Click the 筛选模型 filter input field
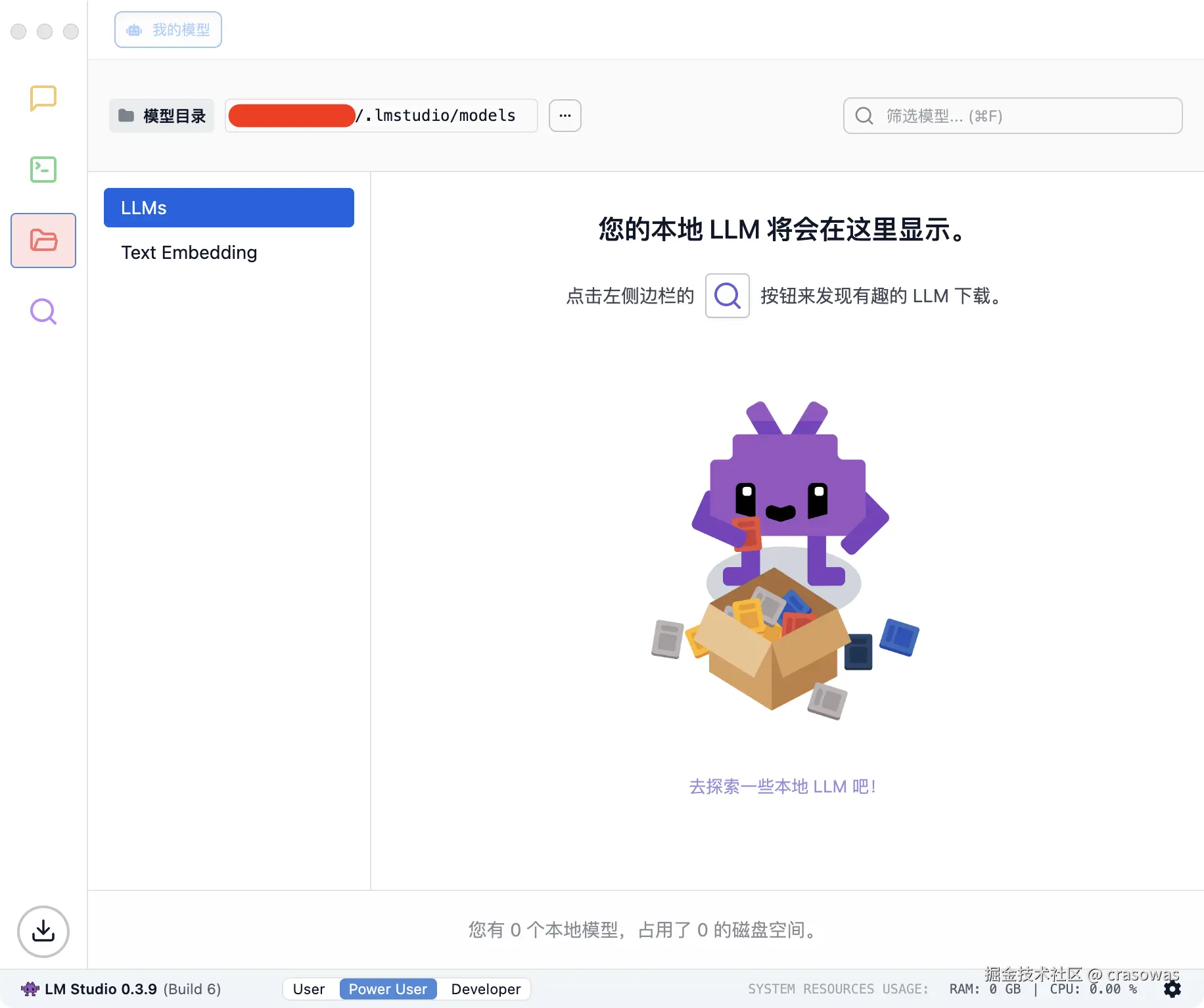The width and height of the screenshot is (1204, 1008). coord(1012,116)
